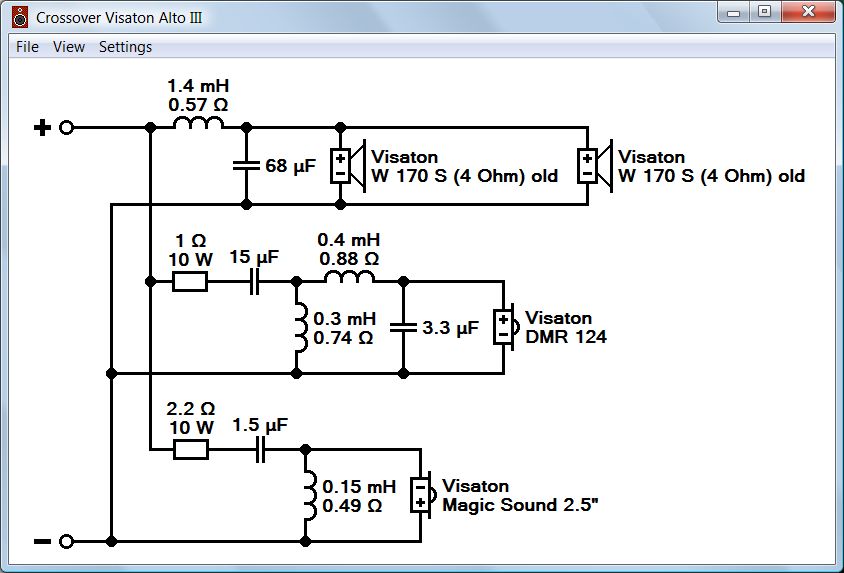This screenshot has width=844, height=573.
Task: Select the 0.3 mH vertical inductor symbol
Action: point(300,327)
